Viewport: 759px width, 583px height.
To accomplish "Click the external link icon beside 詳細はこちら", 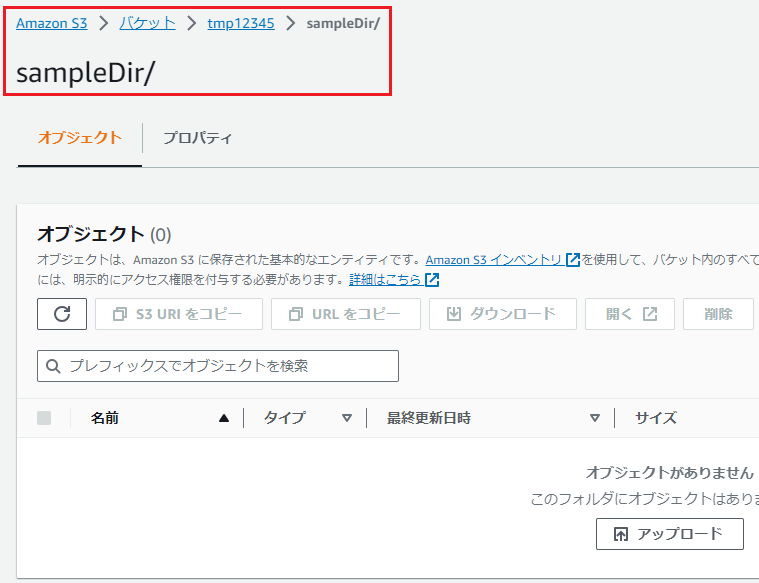I will click(432, 280).
